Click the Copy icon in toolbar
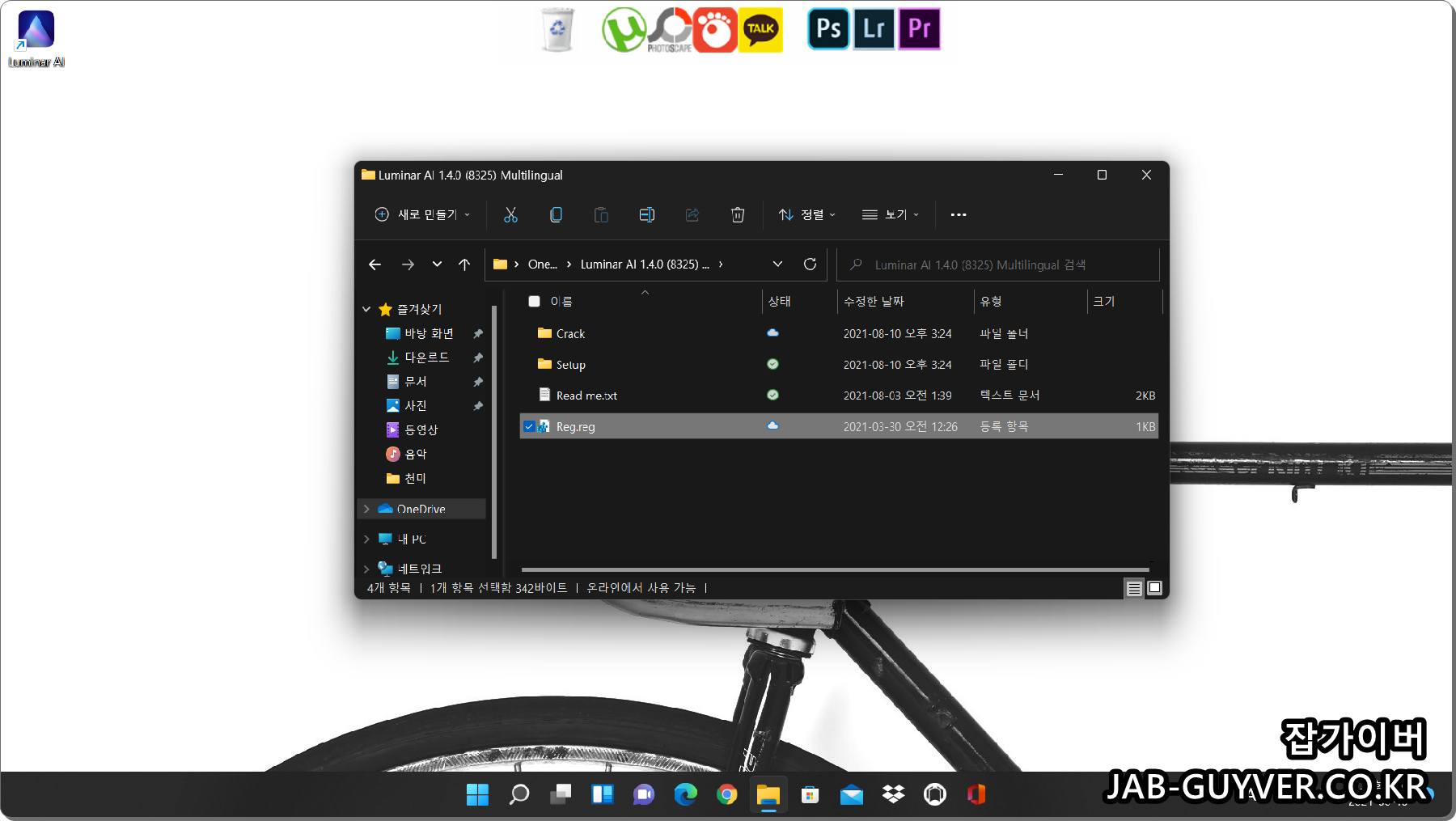Viewport: 1456px width, 821px height. pyautogui.click(x=556, y=214)
